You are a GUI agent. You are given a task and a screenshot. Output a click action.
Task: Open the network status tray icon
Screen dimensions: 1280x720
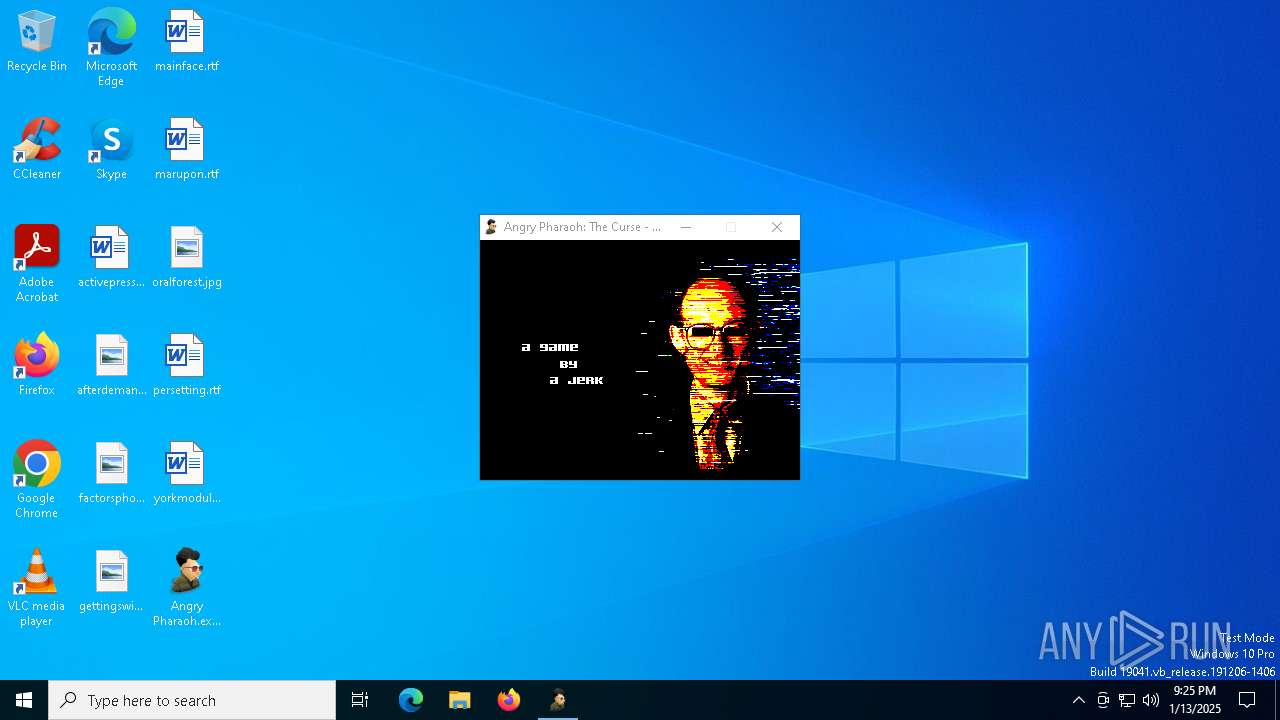1127,700
